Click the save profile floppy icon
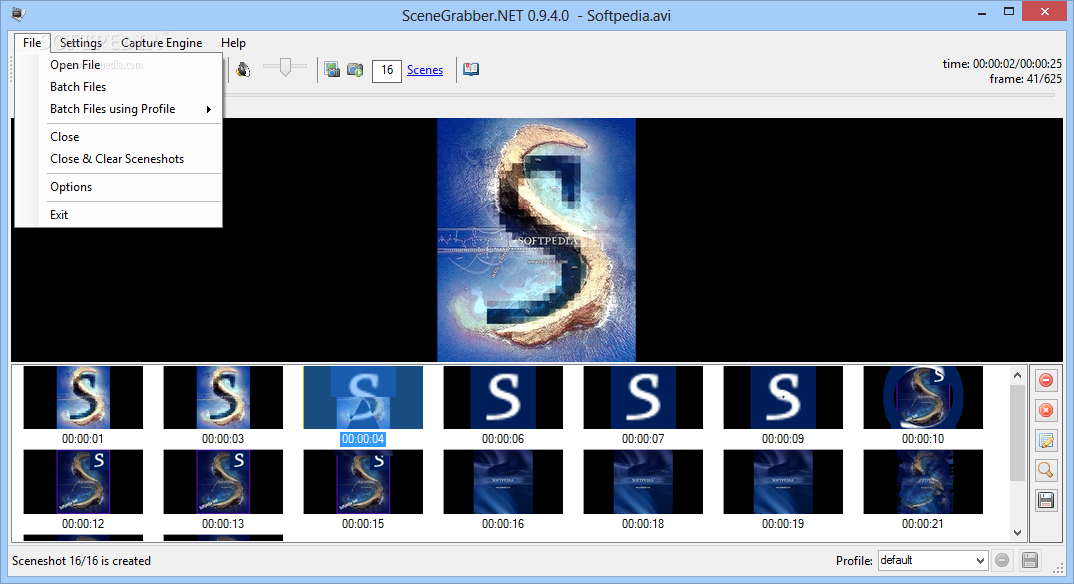The width and height of the screenshot is (1074, 584). (x=1029, y=560)
